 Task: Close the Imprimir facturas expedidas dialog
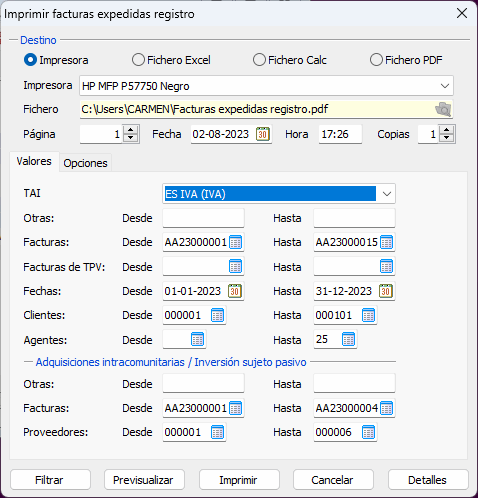(462, 14)
